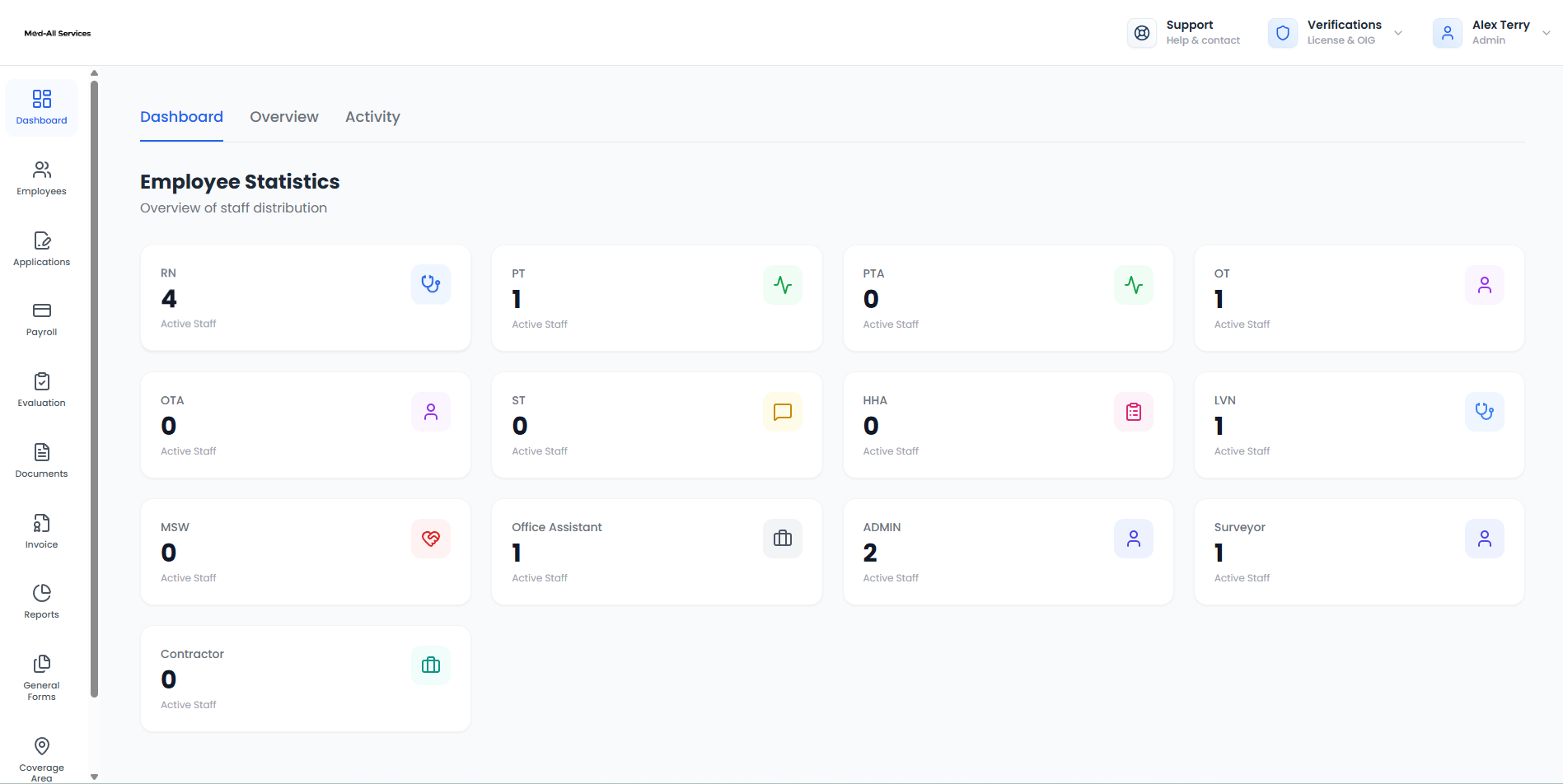
Task: Open the Payroll section
Action: [41, 318]
